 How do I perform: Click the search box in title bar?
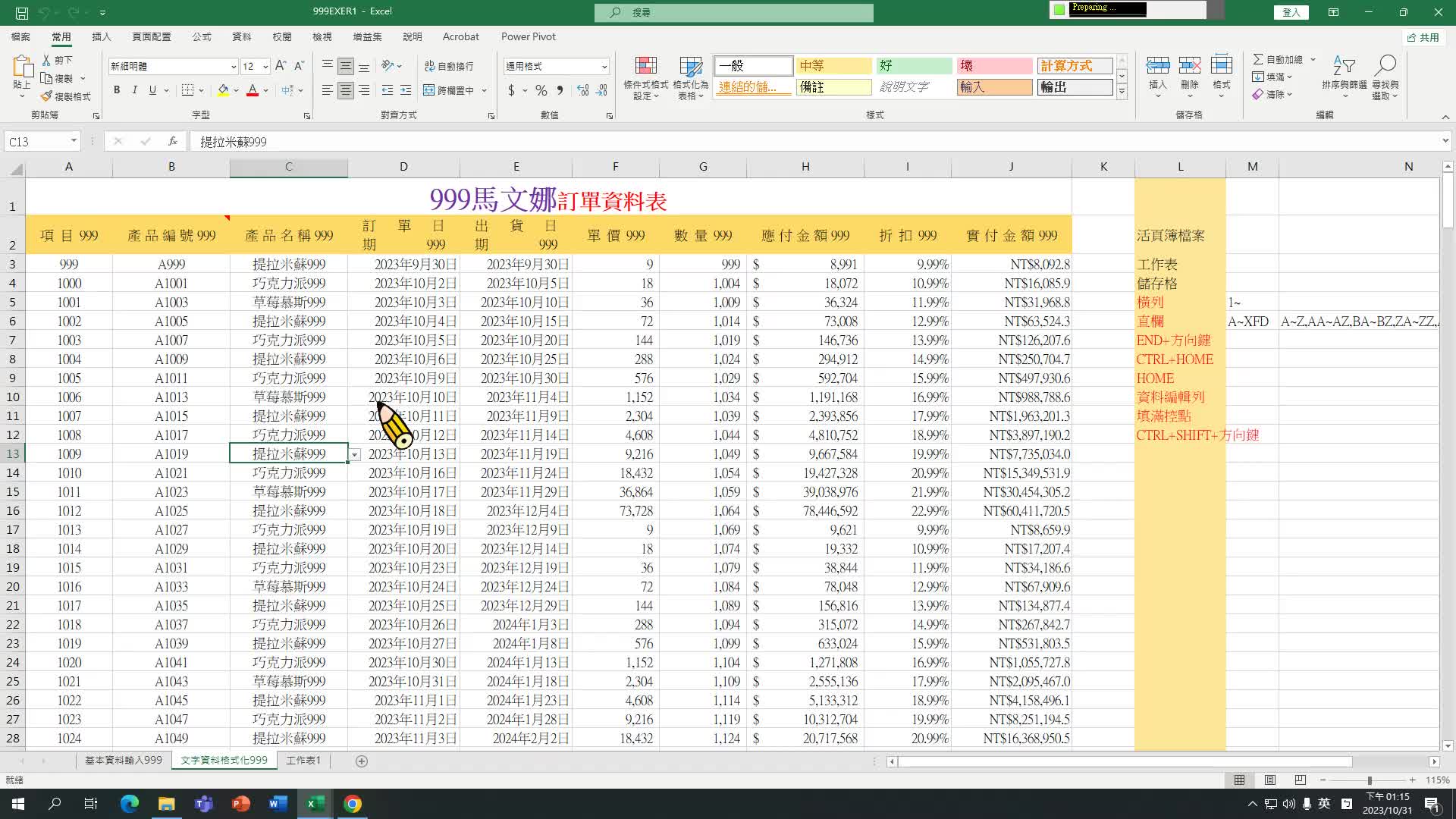click(734, 12)
